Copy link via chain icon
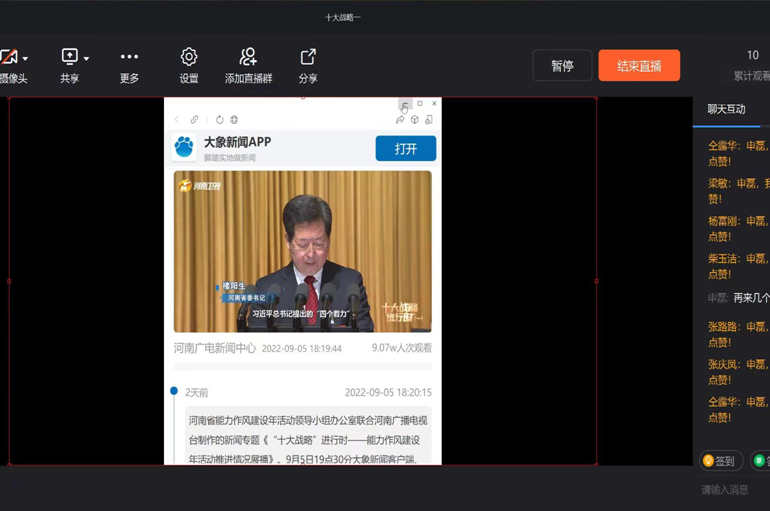 [x=194, y=120]
